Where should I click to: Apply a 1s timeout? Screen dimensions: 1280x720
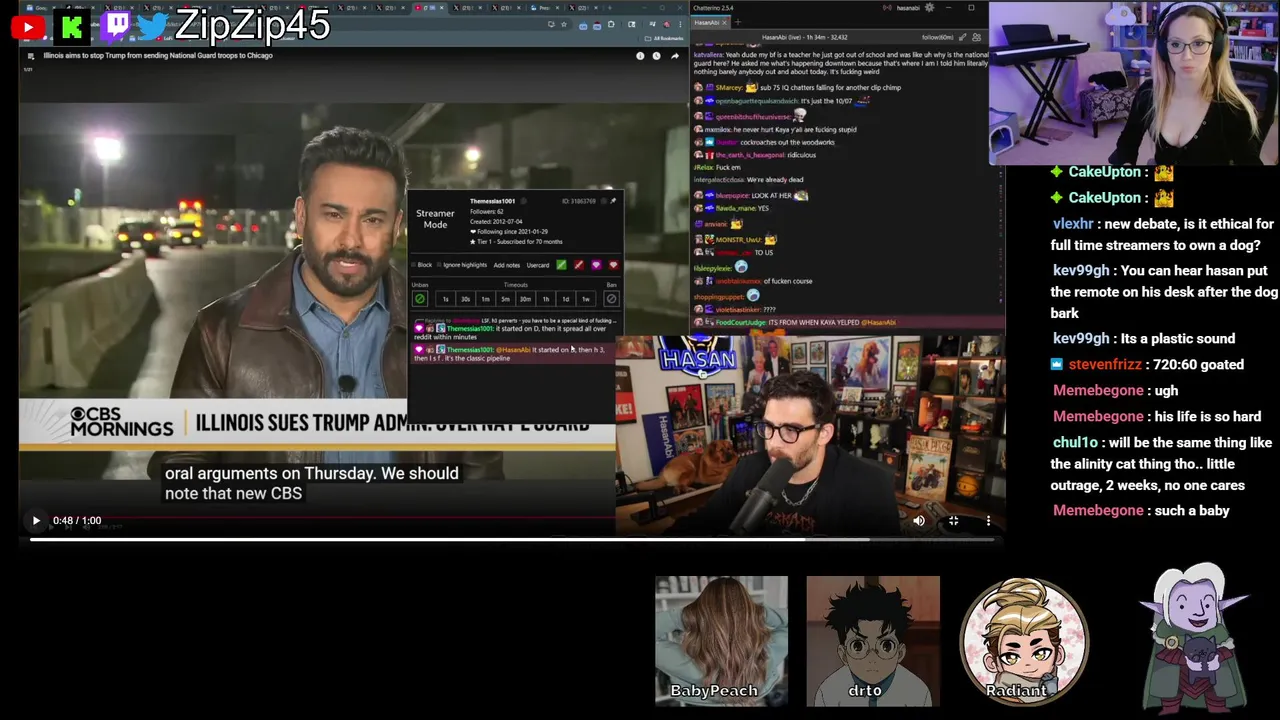[446, 299]
